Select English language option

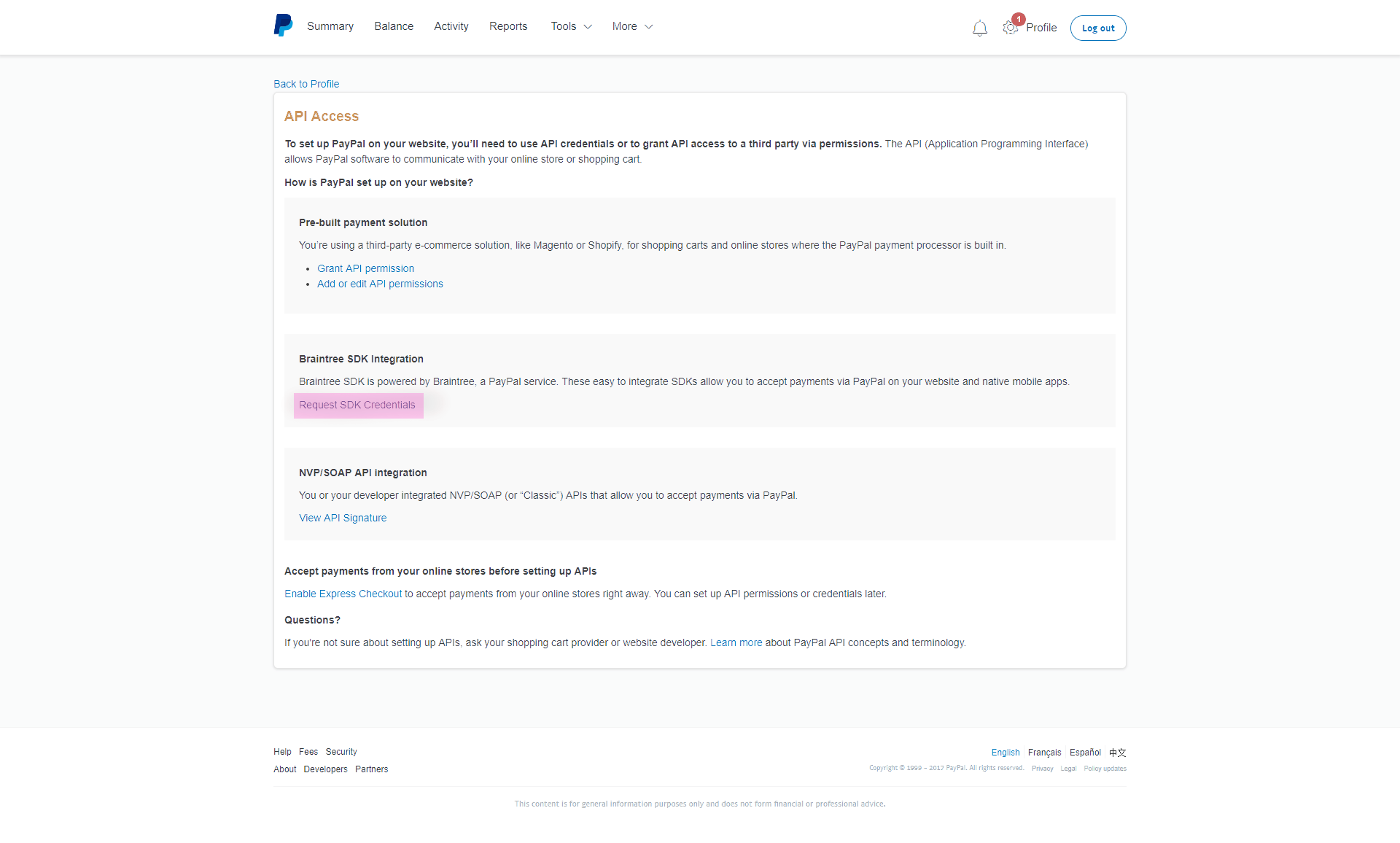(x=1006, y=753)
